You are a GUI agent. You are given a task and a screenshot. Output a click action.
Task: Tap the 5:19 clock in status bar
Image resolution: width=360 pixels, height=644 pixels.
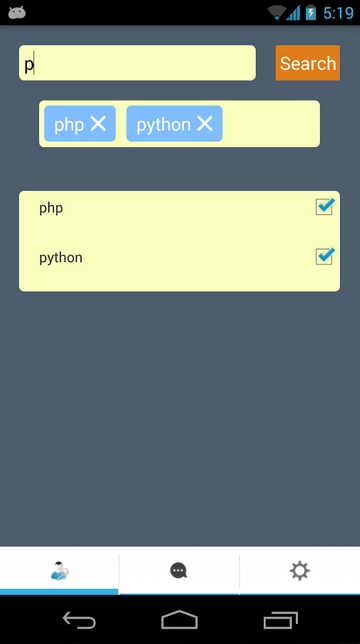pos(338,13)
